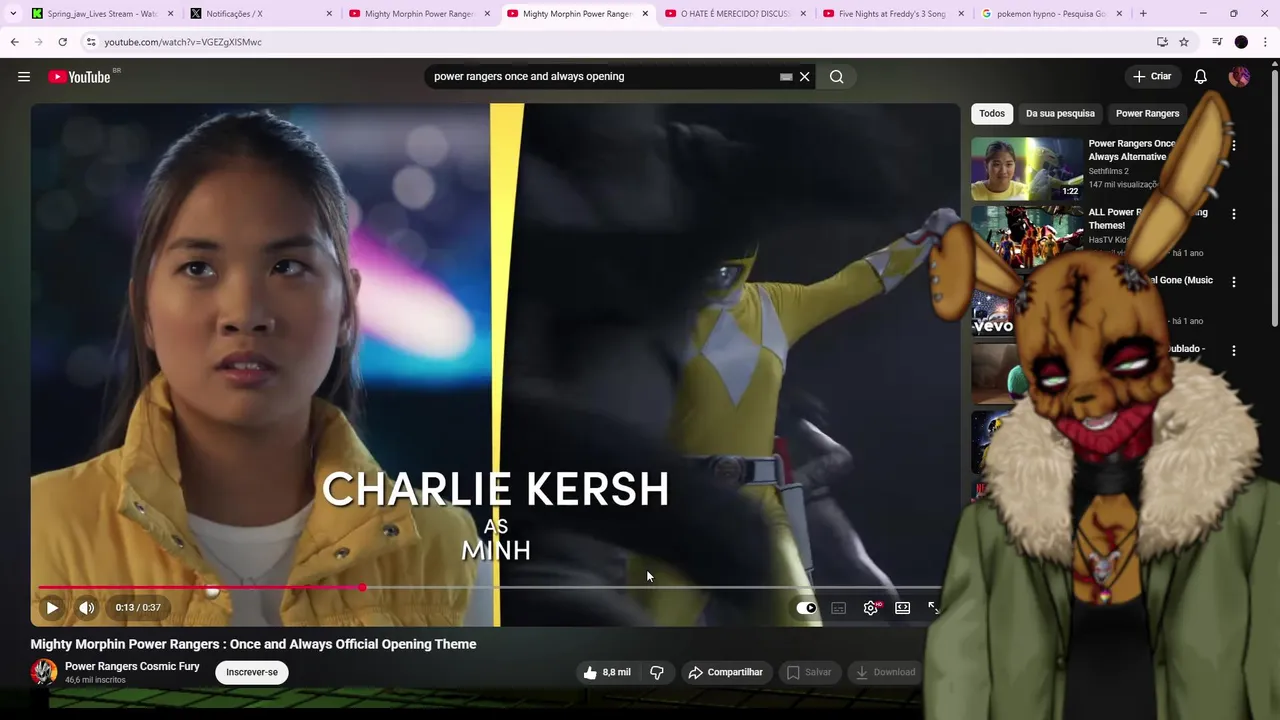This screenshot has height=720, width=1280.
Task: Switch to O HATE É MERECIDO browser tab
Action: (736, 14)
